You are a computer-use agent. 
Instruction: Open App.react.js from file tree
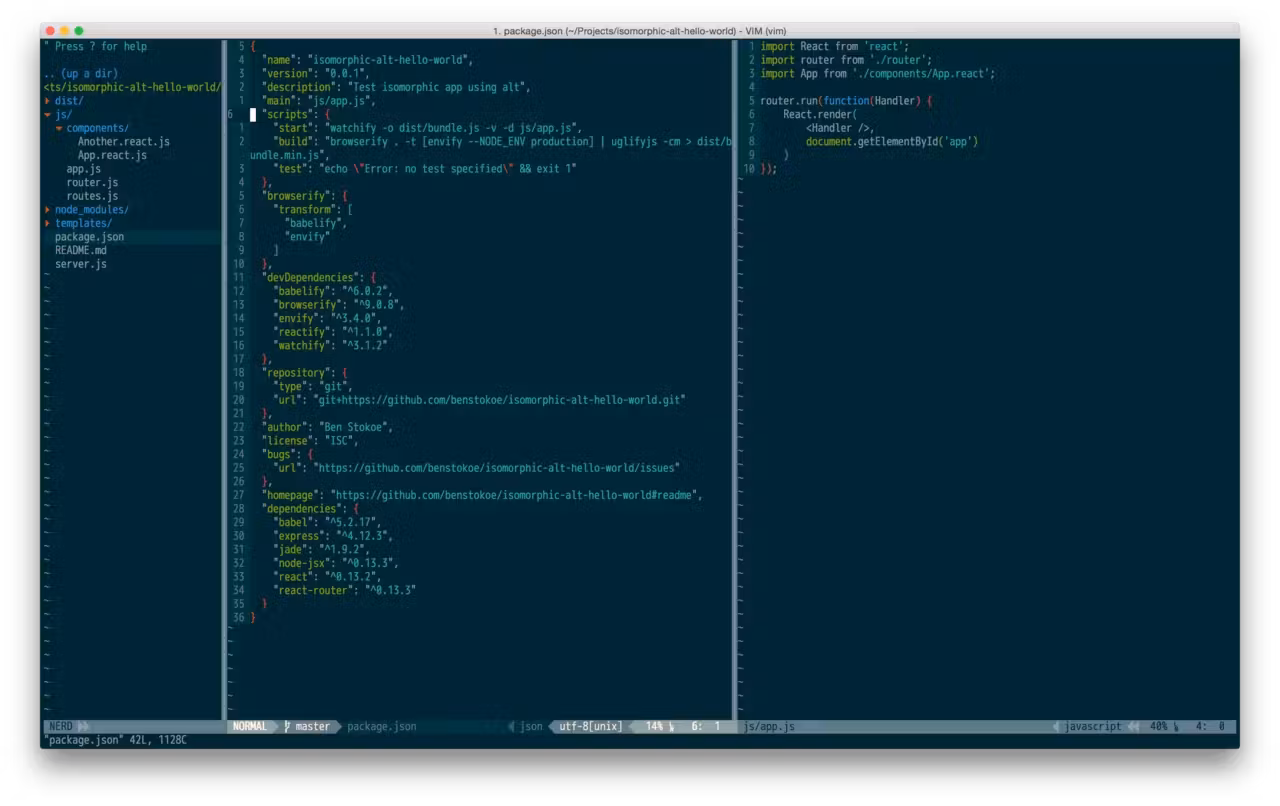click(112, 156)
